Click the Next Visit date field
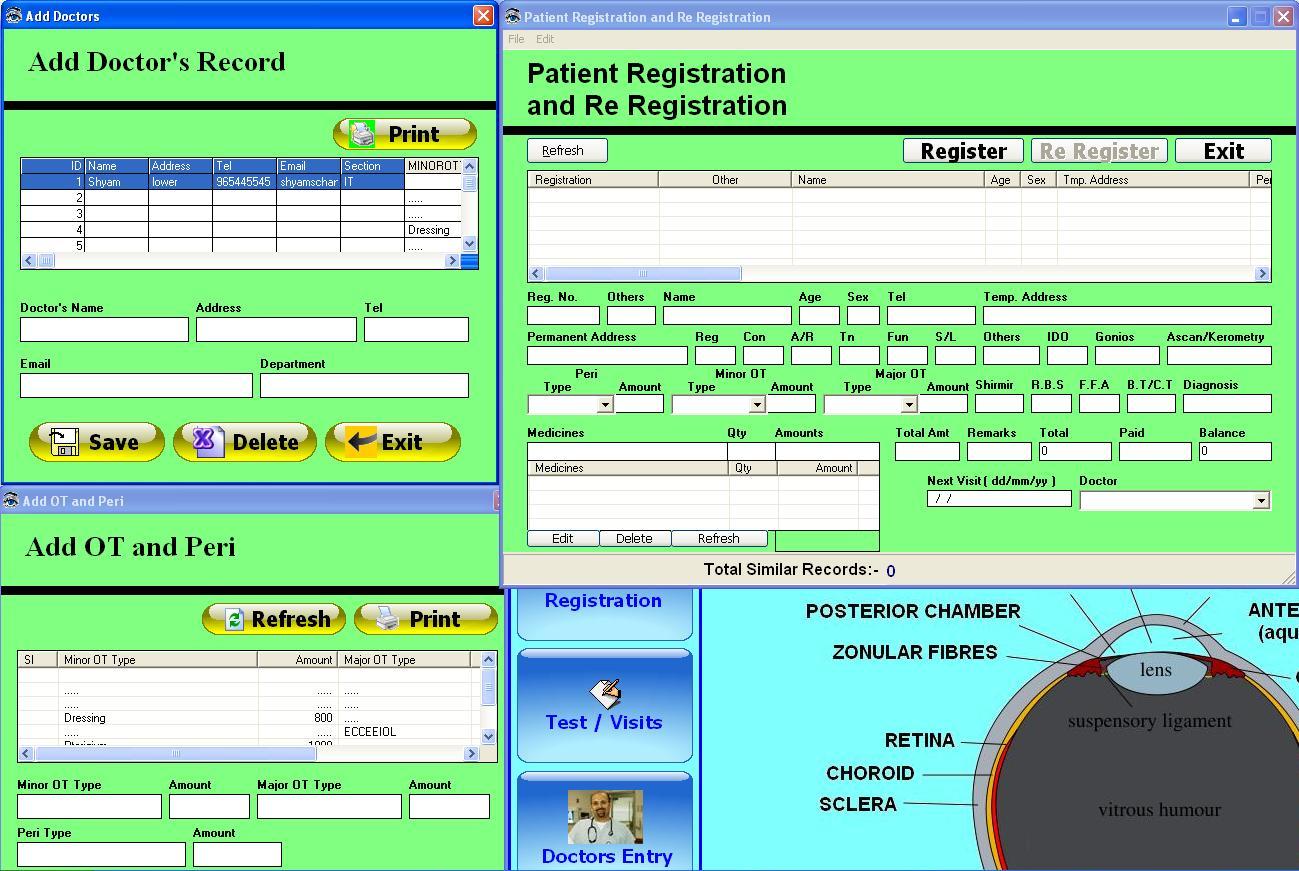 pos(998,498)
